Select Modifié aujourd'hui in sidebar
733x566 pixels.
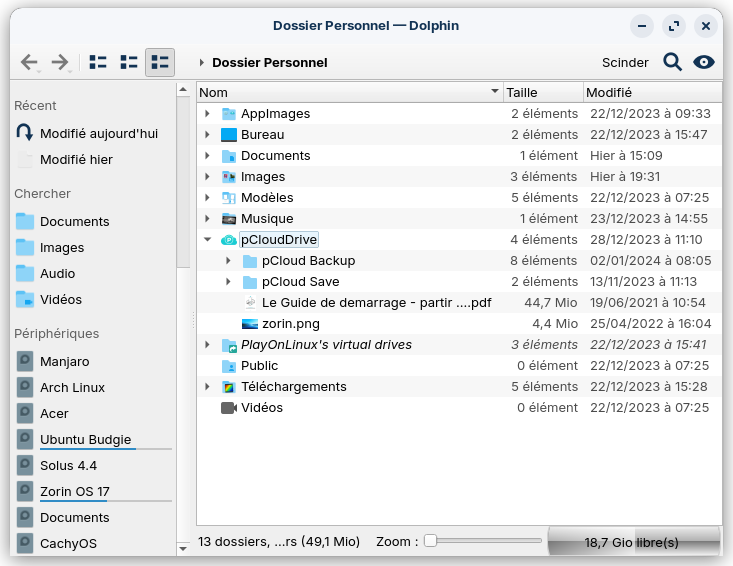click(x=98, y=133)
